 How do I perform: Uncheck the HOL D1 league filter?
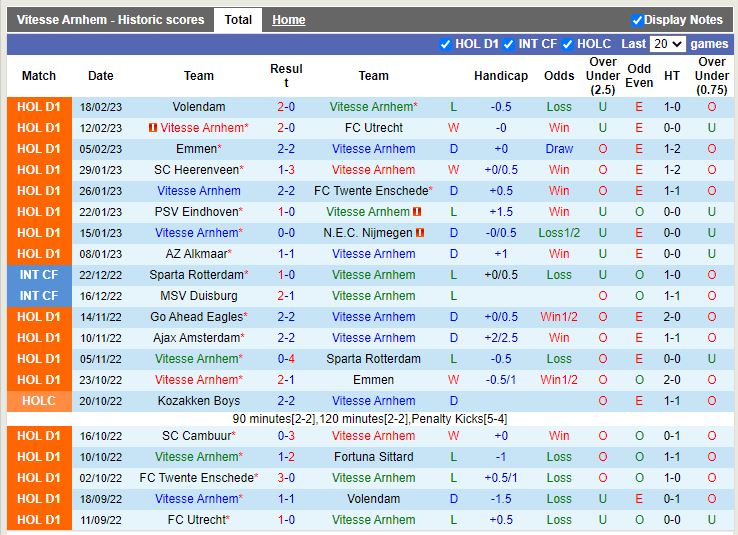pos(445,44)
